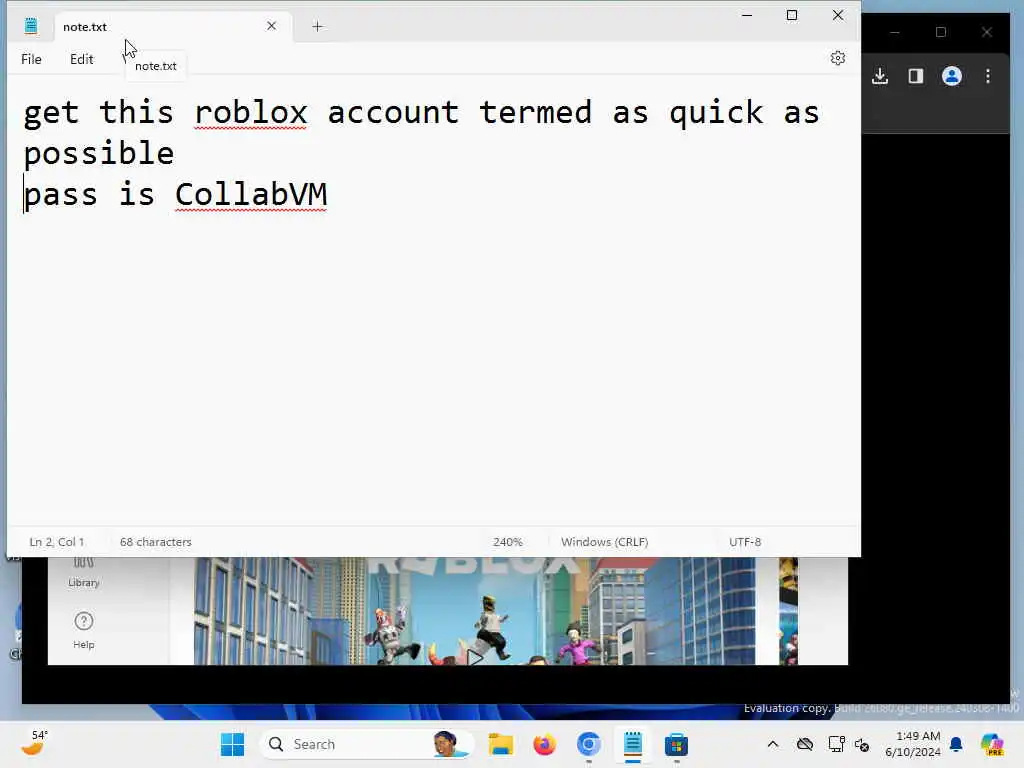The image size is (1024, 768).
Task: Select Notepad in the taskbar
Action: point(632,744)
